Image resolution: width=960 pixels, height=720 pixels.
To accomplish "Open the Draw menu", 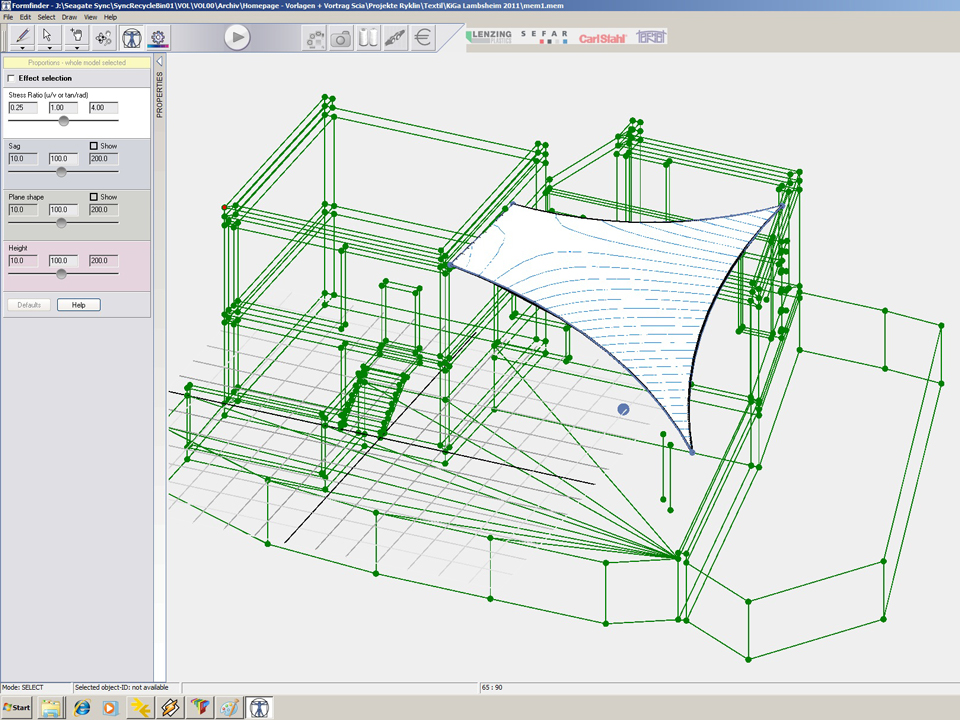I will point(69,17).
